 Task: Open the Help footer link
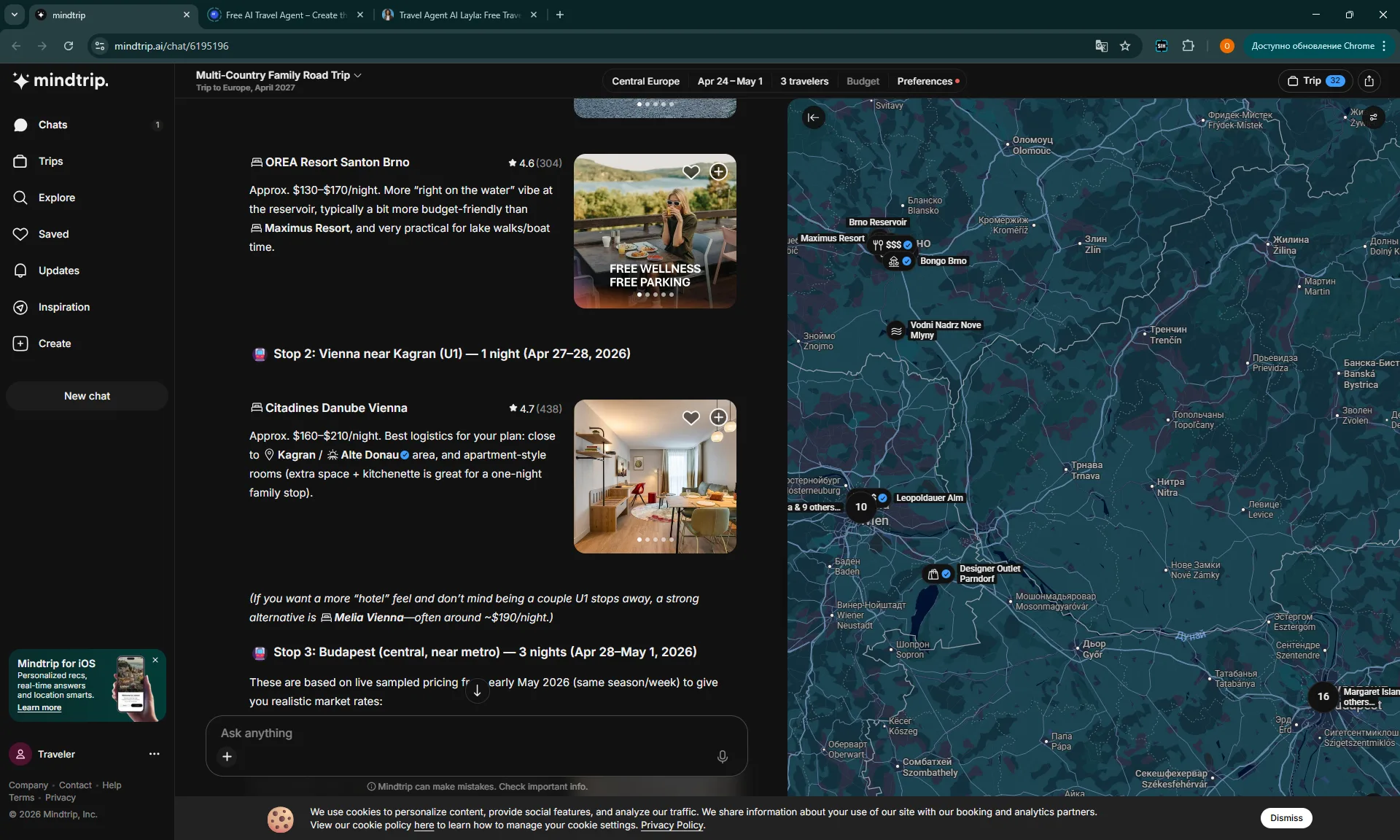pyautogui.click(x=112, y=785)
